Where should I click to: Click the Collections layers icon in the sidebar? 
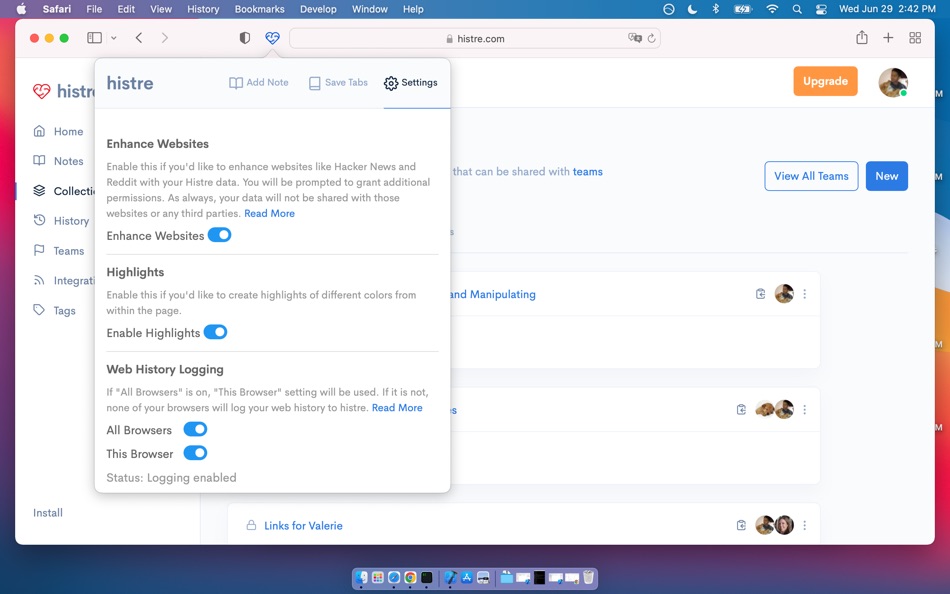[39, 190]
